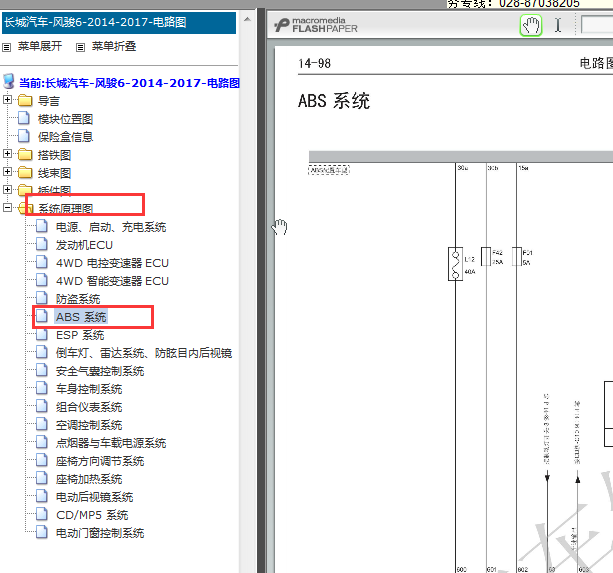This screenshot has height=573, width=613.
Task: Click the page icon for 座椅加热系统
Action: pyautogui.click(x=42, y=478)
